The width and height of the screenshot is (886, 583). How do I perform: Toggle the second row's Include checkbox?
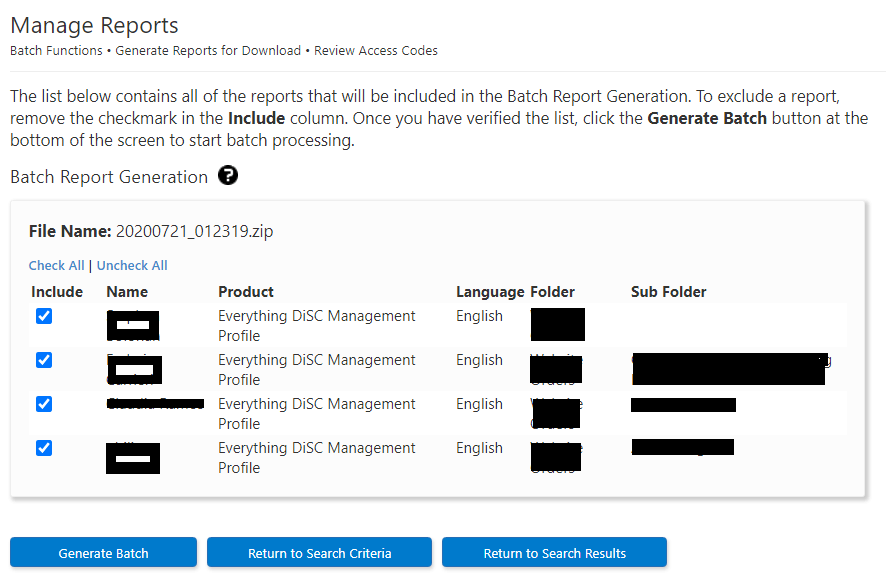pyautogui.click(x=44, y=360)
